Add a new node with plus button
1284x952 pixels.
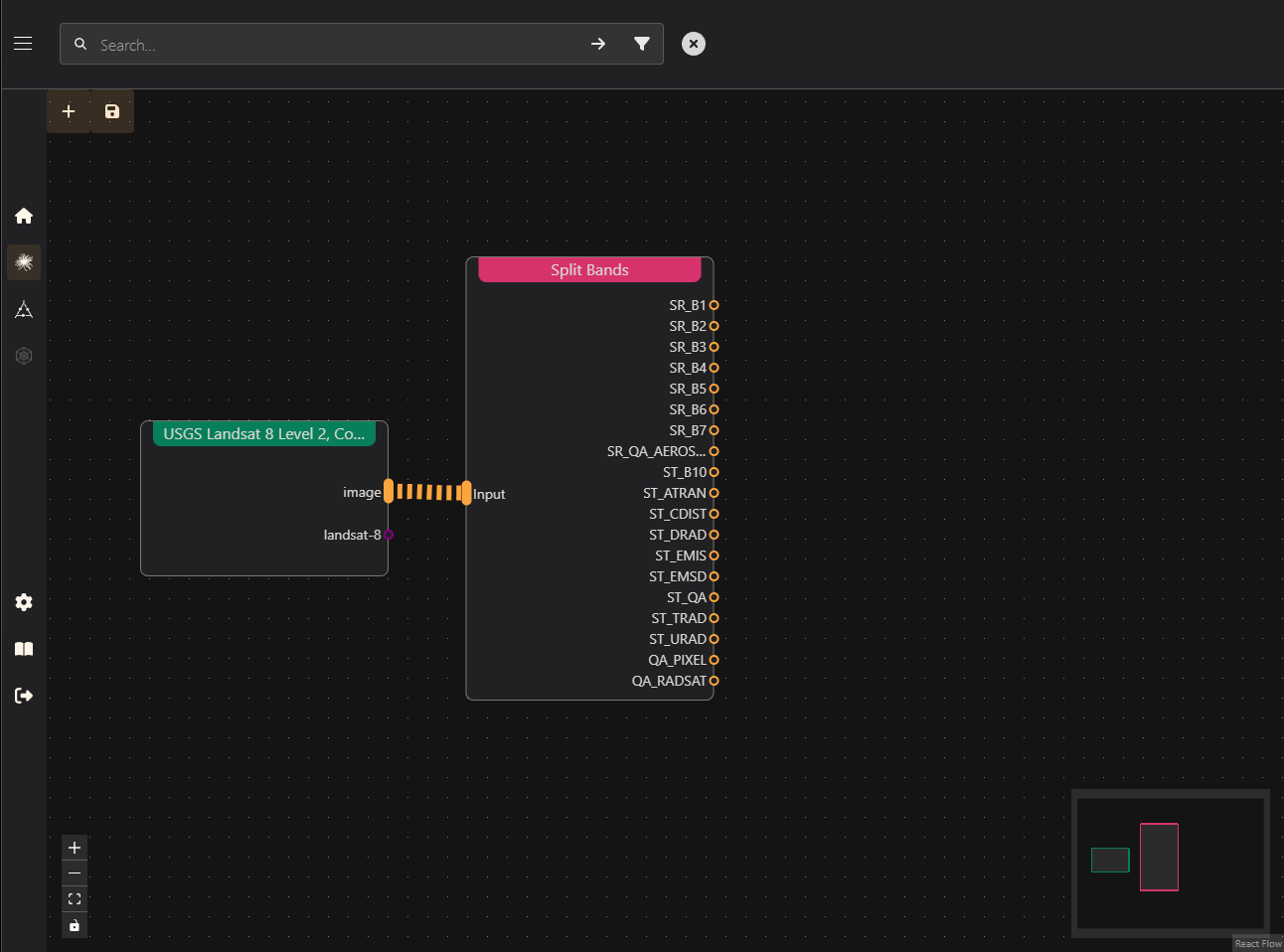coord(69,111)
